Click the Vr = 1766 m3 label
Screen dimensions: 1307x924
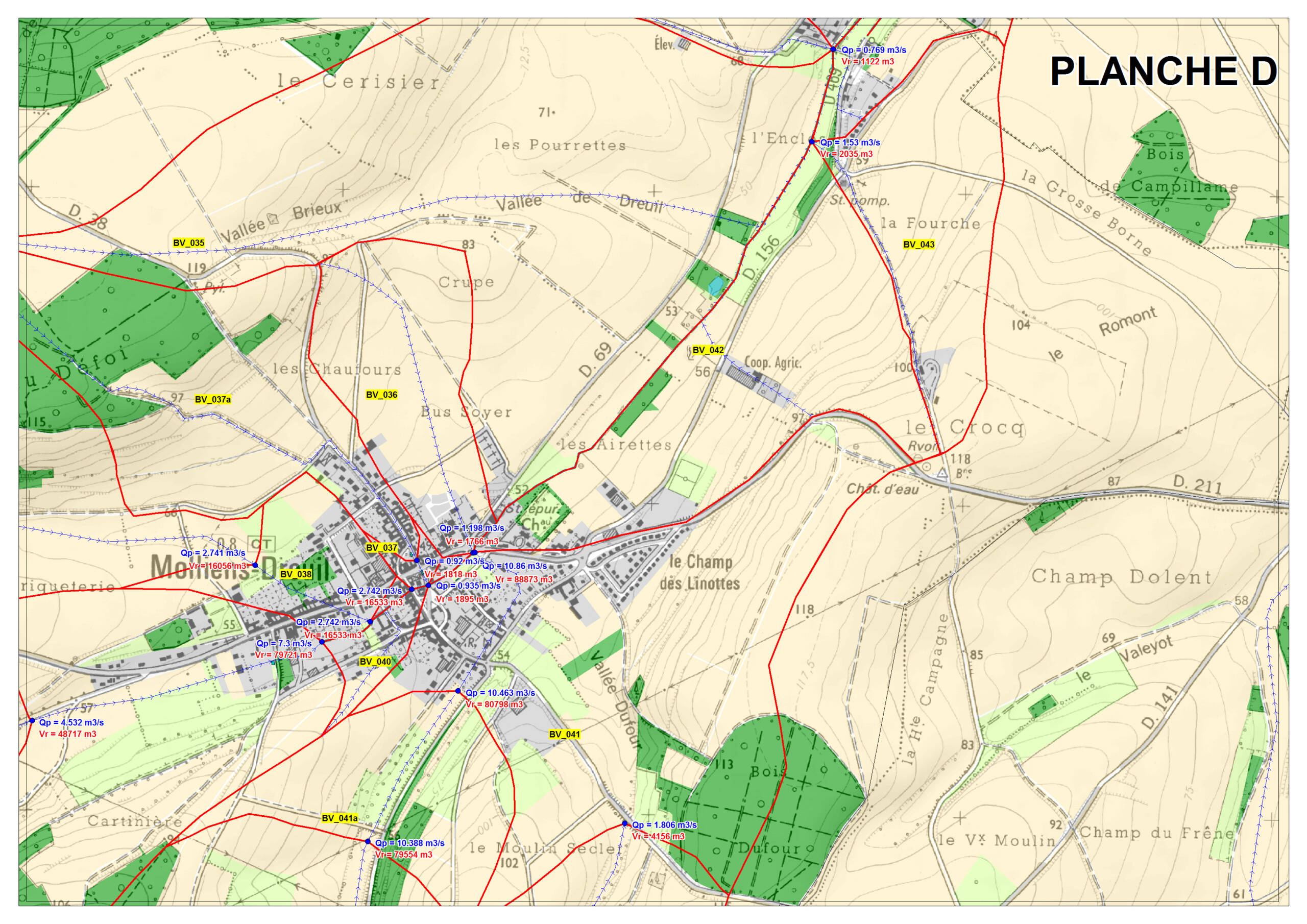472,542
